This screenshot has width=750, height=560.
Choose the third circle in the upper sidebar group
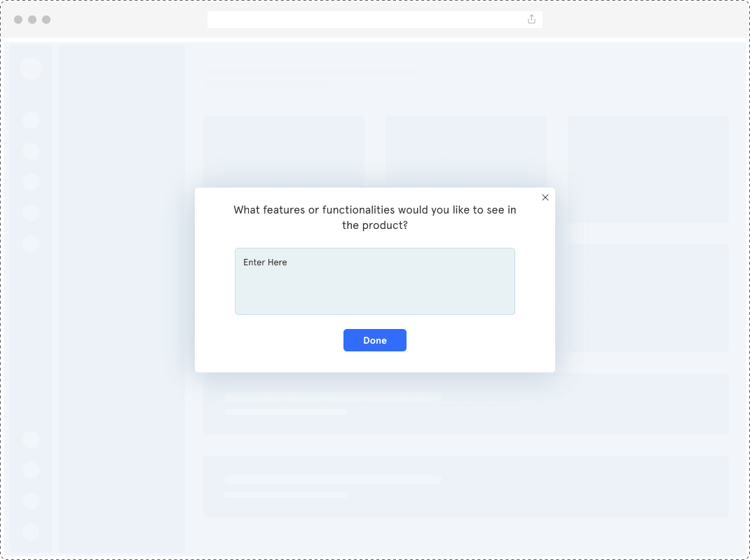(31, 182)
